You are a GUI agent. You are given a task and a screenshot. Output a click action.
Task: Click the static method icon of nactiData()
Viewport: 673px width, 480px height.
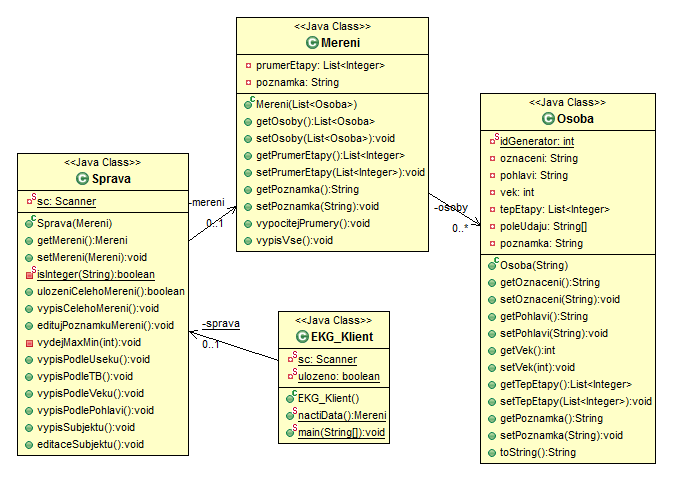tap(291, 415)
